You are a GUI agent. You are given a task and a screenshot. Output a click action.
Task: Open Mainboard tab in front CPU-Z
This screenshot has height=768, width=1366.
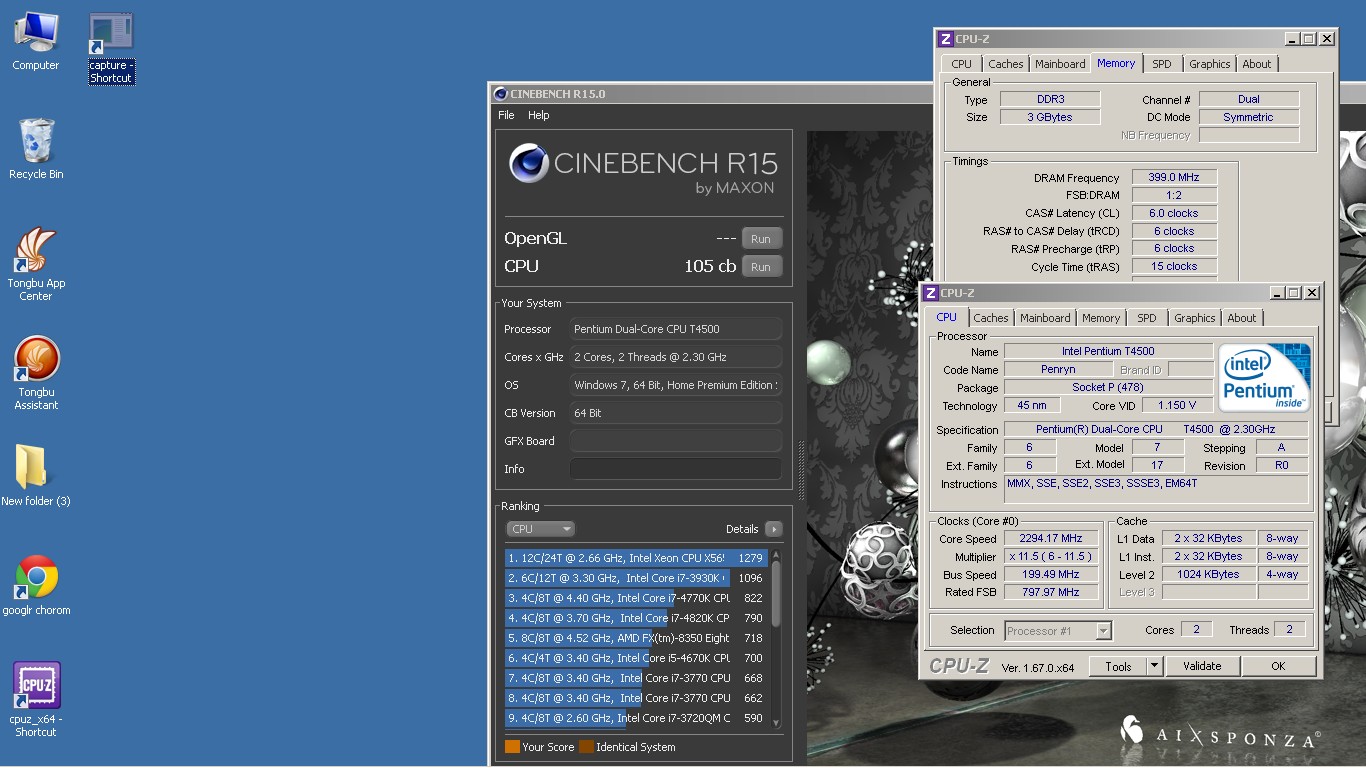[1045, 318]
